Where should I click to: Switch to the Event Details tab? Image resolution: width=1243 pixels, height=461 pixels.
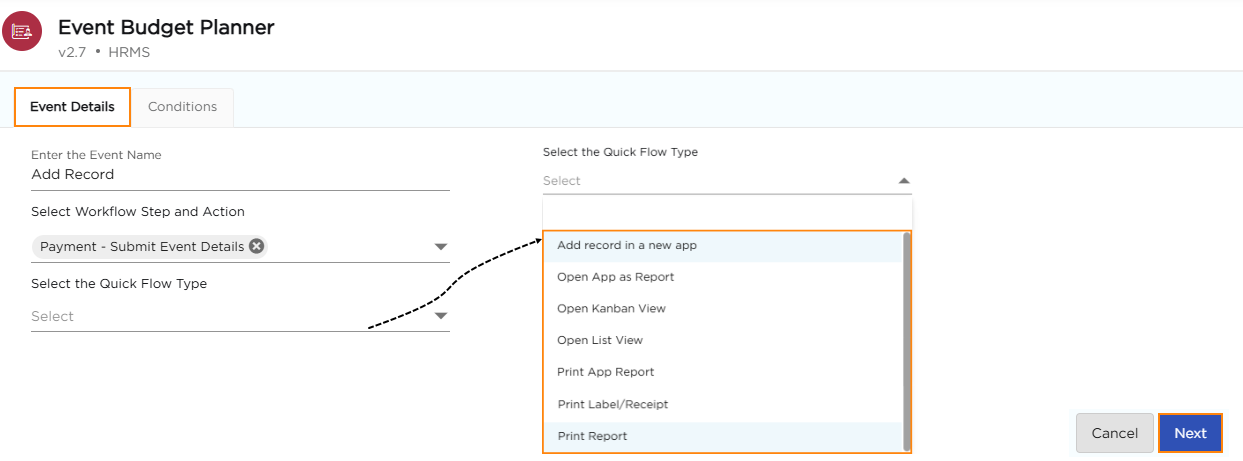(72, 107)
